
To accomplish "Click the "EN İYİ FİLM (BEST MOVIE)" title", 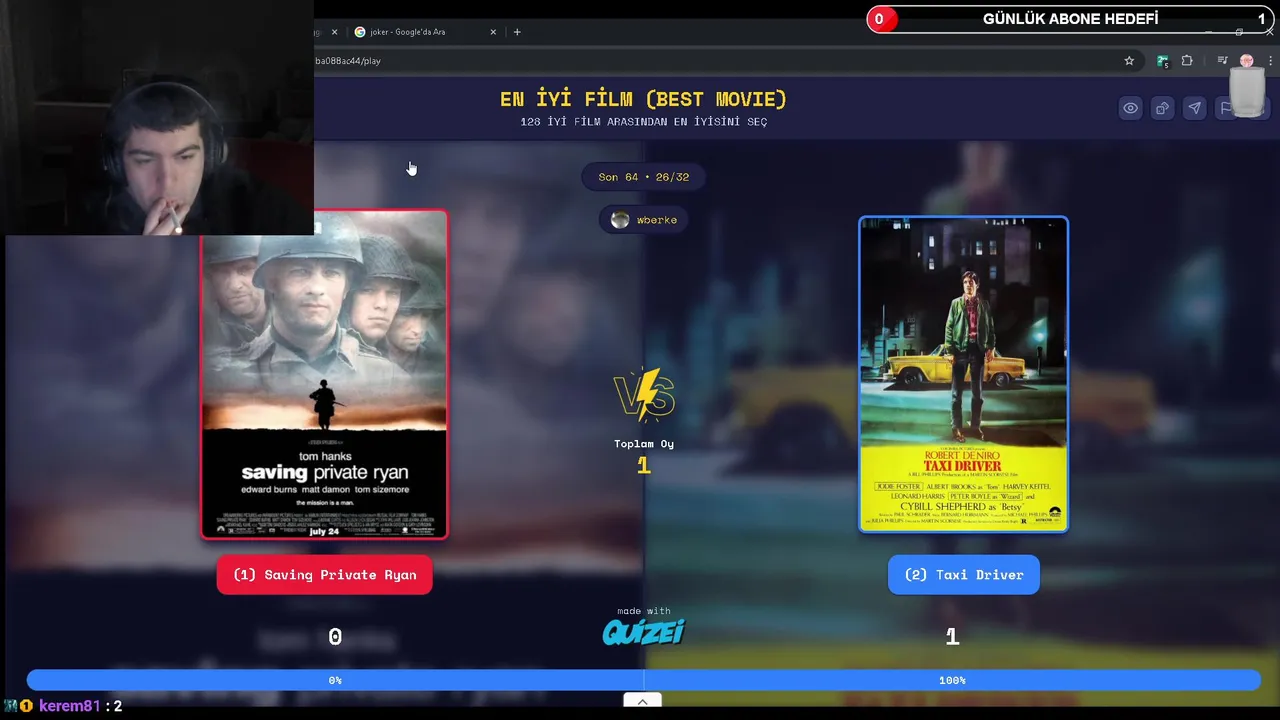I will (x=643, y=99).
